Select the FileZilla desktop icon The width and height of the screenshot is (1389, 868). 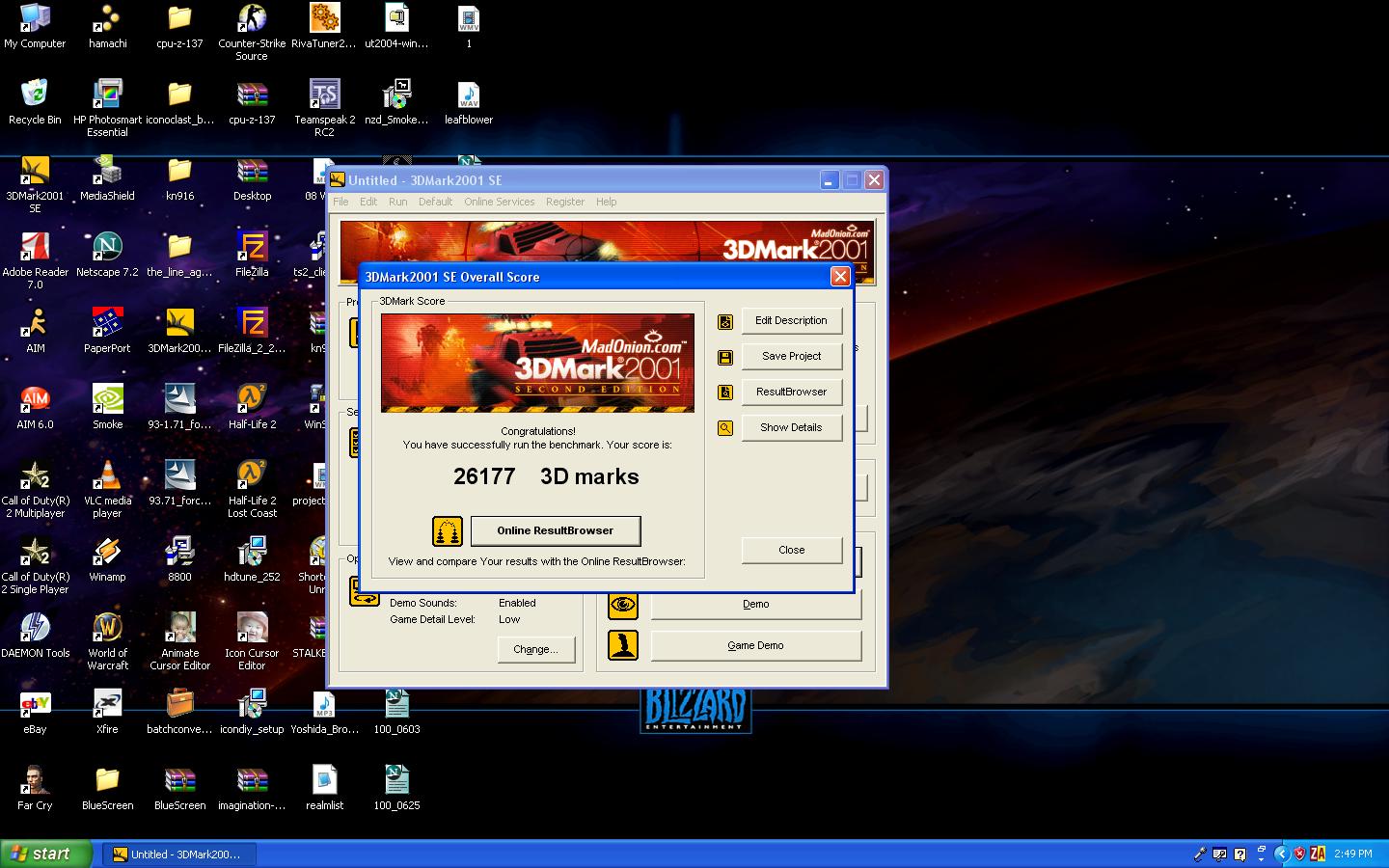(x=252, y=255)
